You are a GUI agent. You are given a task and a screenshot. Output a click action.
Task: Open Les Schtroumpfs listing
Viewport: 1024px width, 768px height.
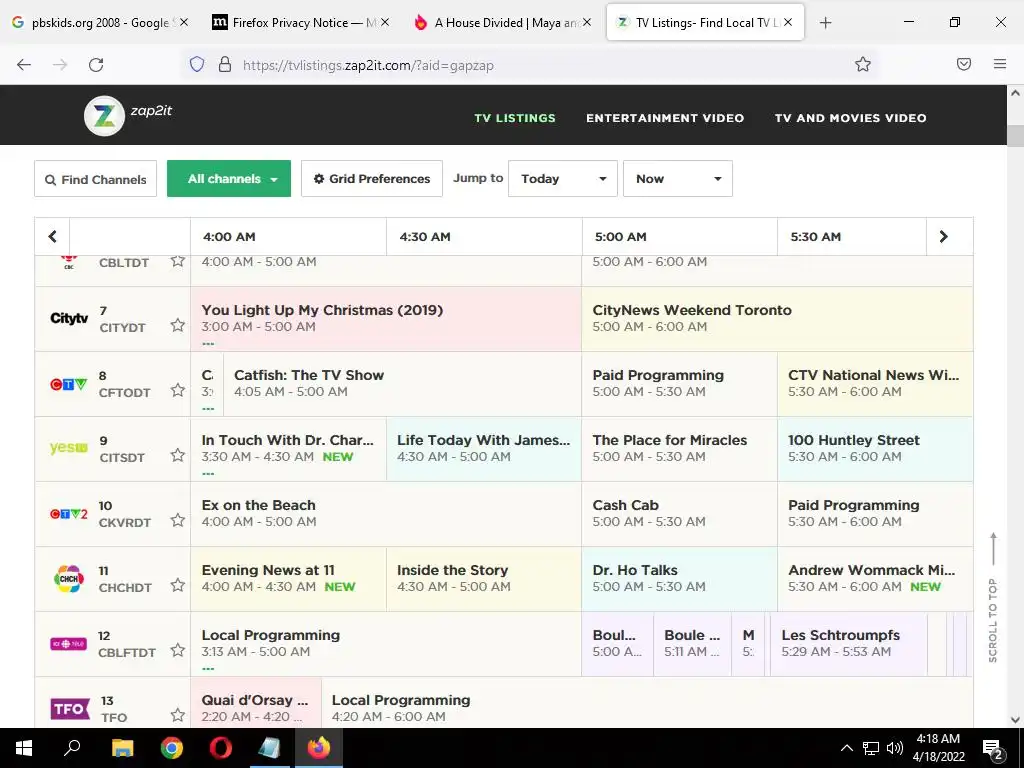coord(849,644)
